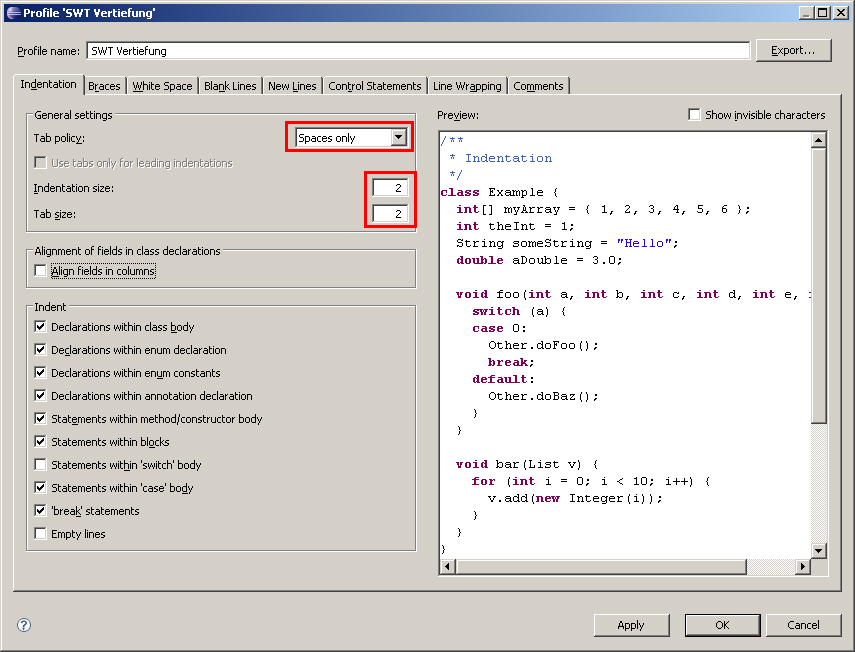Toggle Declarations within enum constants
The height and width of the screenshot is (652, 855).
[x=40, y=372]
